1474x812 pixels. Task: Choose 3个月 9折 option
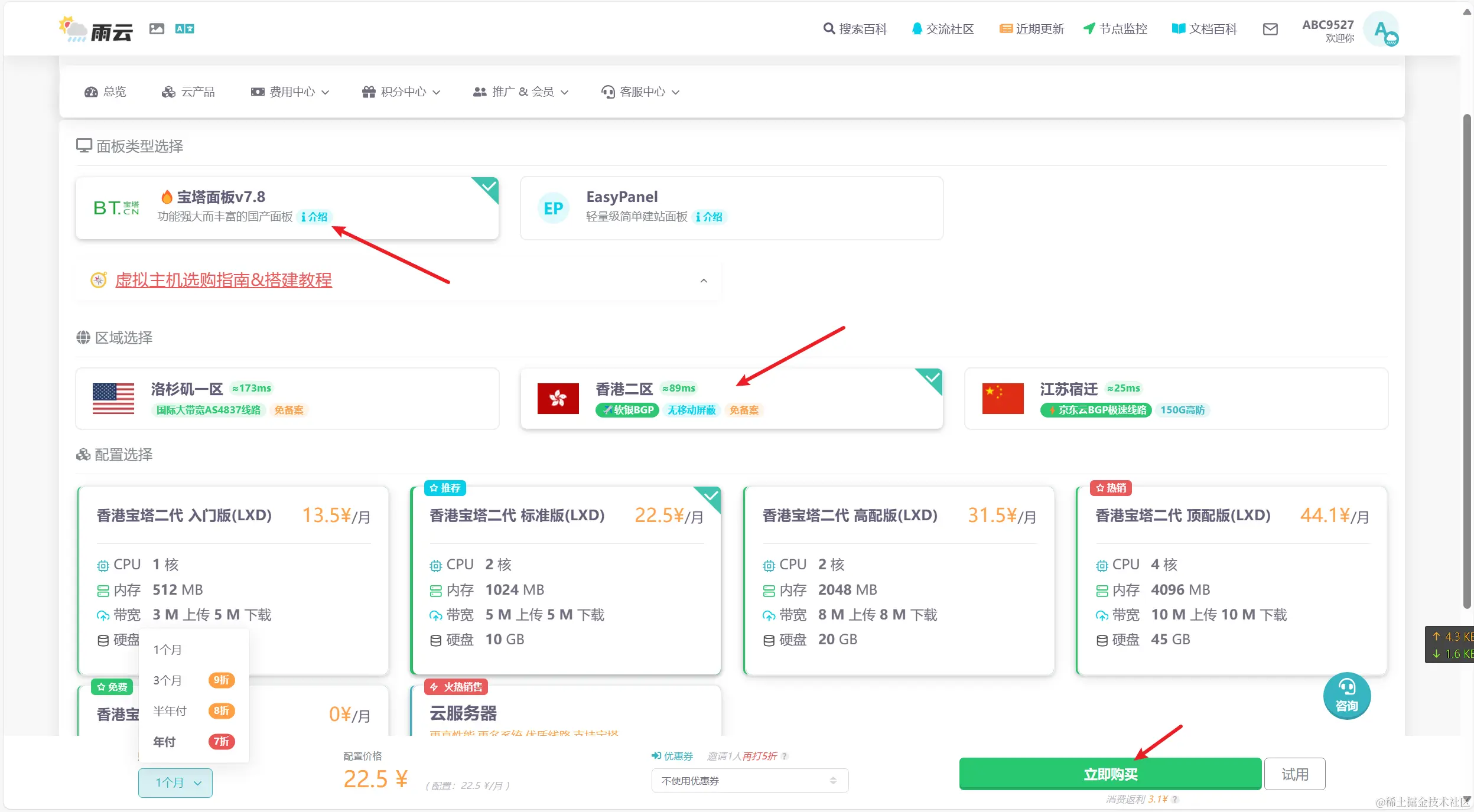tap(194, 680)
